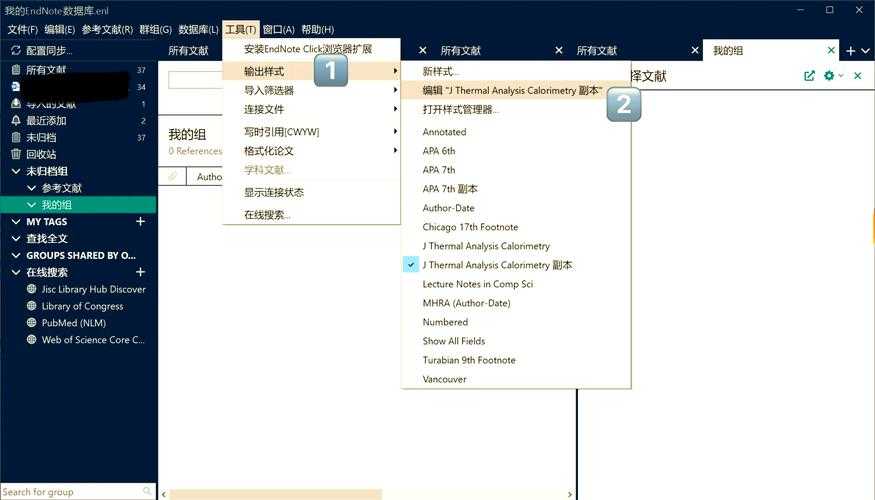Select the Numbered output style

tap(445, 322)
